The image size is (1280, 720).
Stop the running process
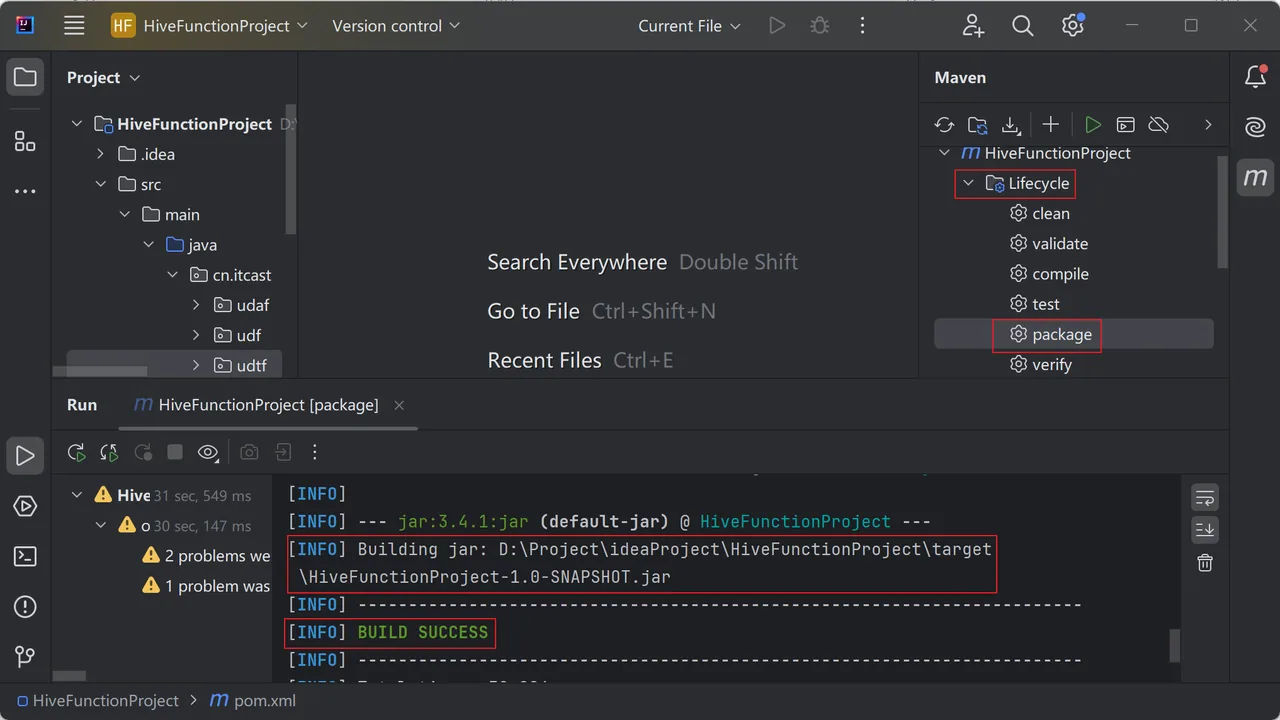coord(175,453)
